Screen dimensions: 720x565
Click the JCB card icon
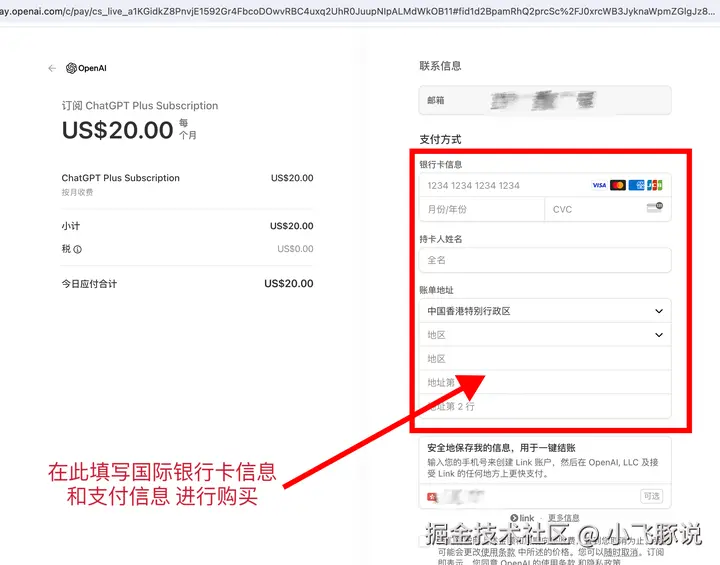pos(655,185)
